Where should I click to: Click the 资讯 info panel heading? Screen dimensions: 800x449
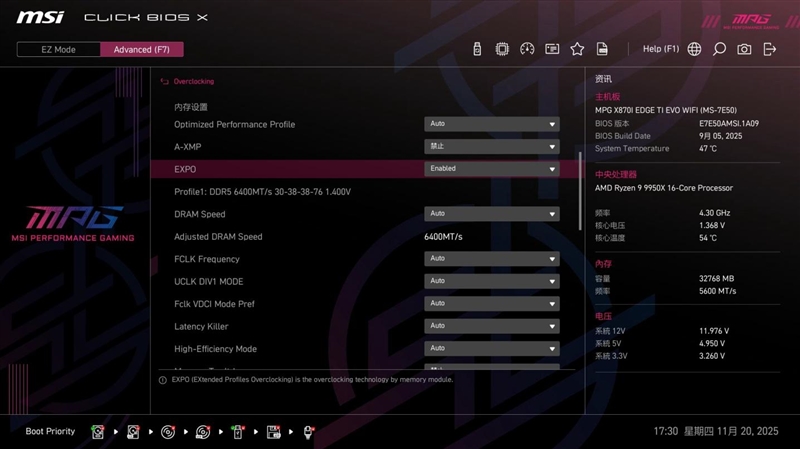[603, 79]
